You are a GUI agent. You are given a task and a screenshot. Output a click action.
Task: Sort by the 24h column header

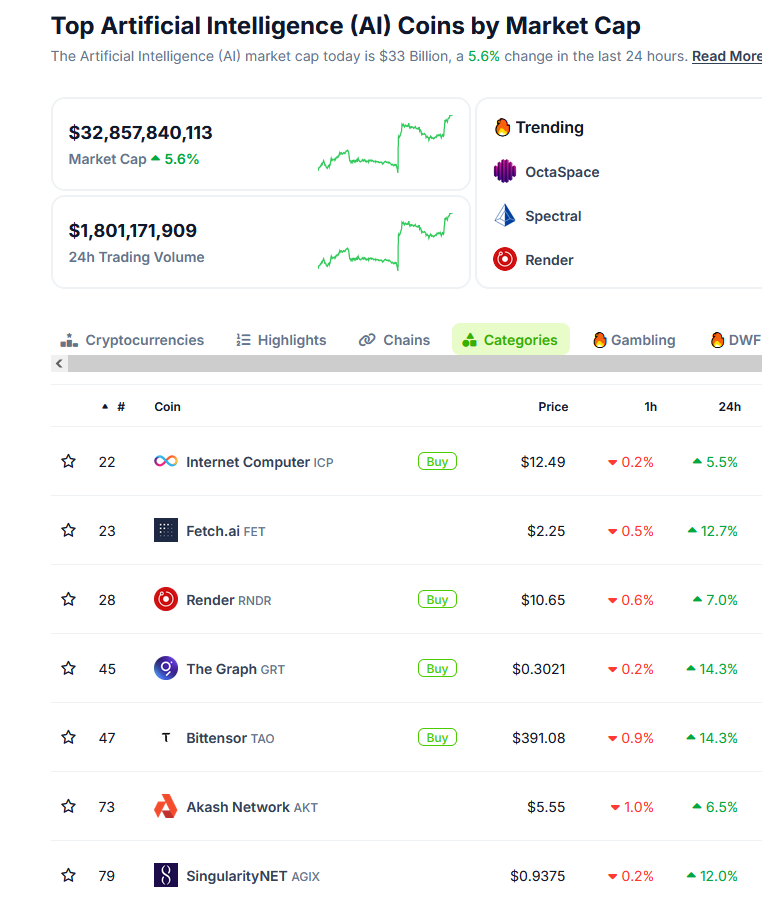coord(729,407)
